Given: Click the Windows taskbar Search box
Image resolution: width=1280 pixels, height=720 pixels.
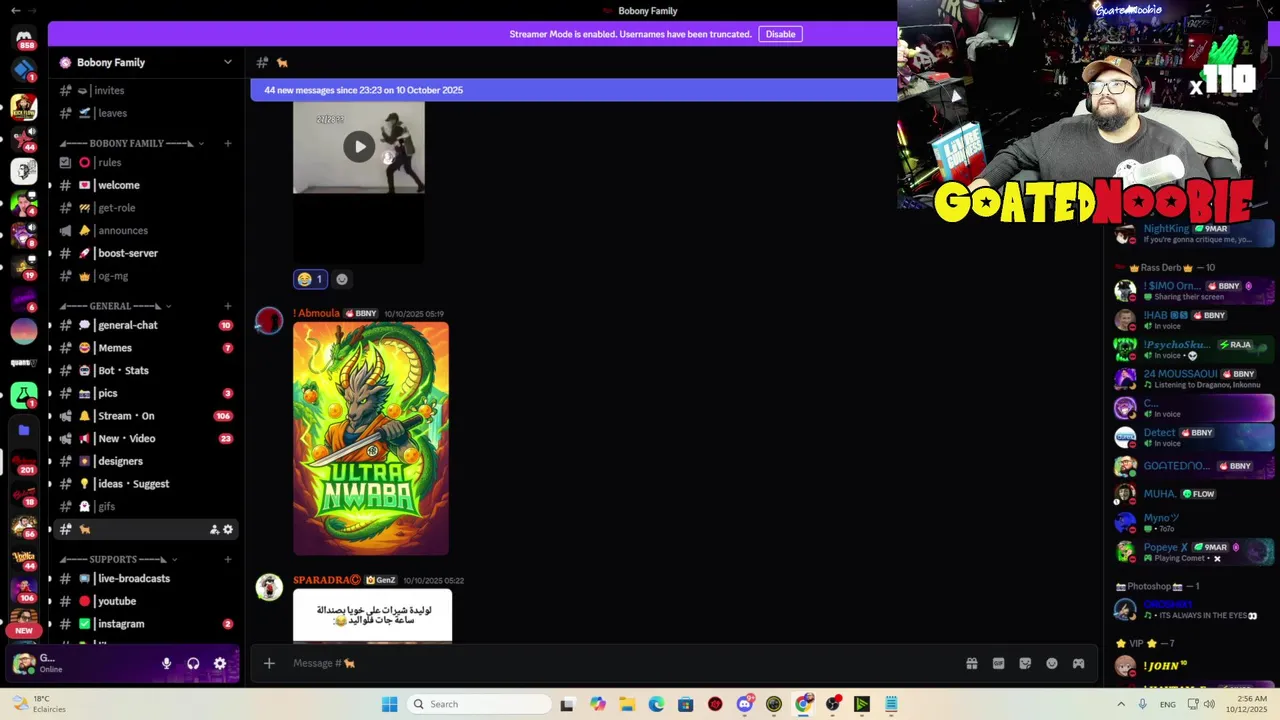Looking at the screenshot, I should [481, 704].
